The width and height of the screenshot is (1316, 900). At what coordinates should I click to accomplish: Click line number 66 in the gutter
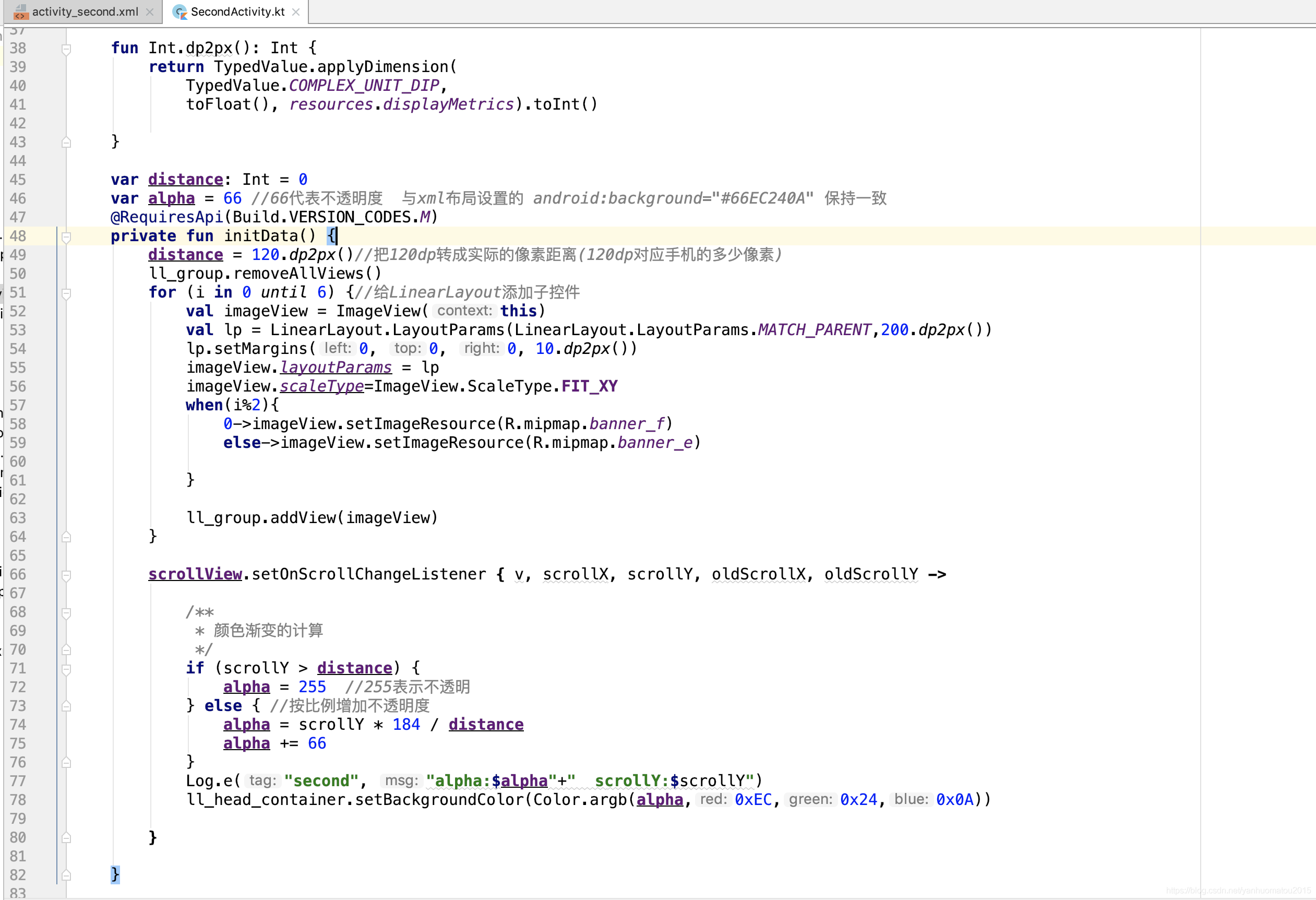point(18,574)
